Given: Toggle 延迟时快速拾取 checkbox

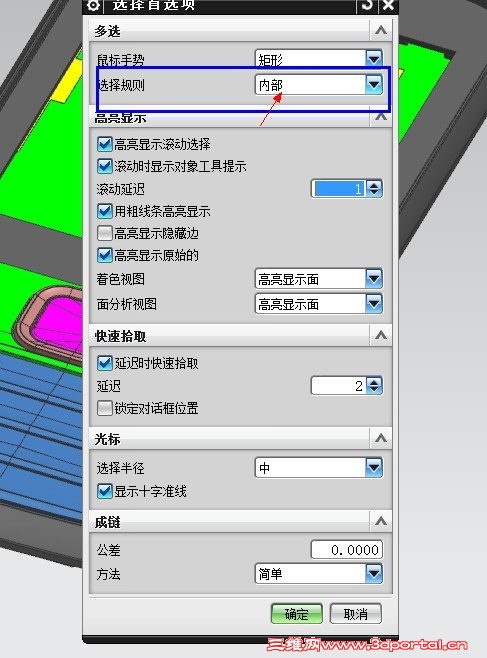Looking at the screenshot, I should point(104,363).
